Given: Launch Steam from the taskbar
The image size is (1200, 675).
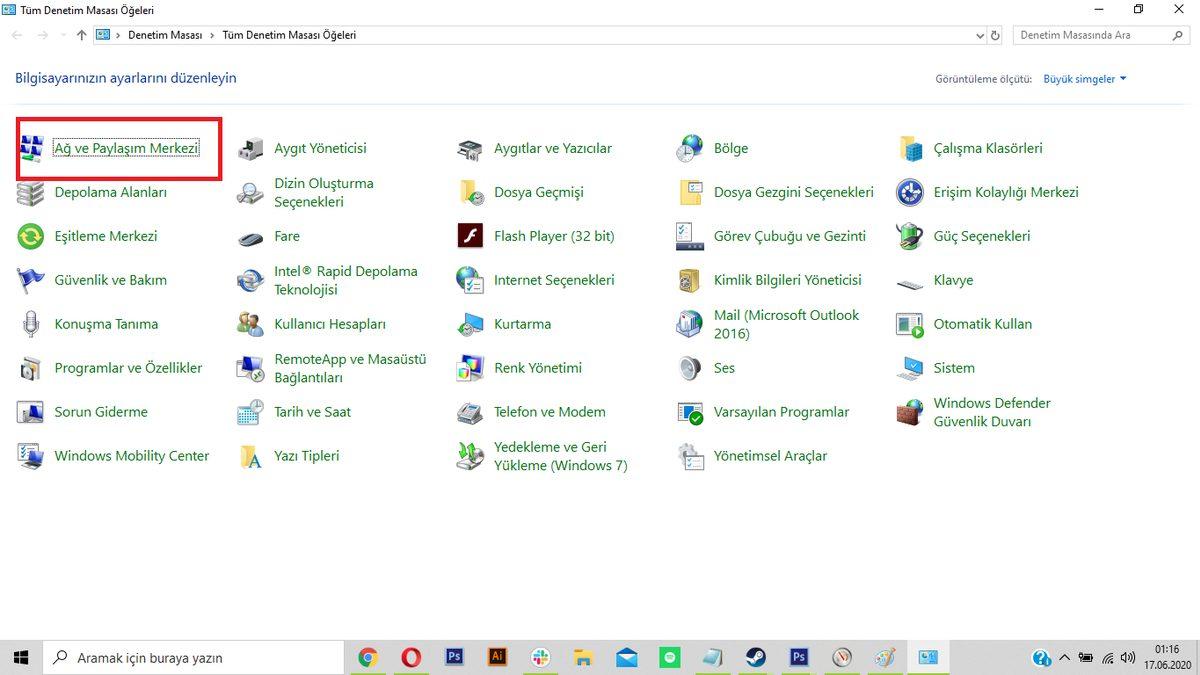Looking at the screenshot, I should [755, 657].
